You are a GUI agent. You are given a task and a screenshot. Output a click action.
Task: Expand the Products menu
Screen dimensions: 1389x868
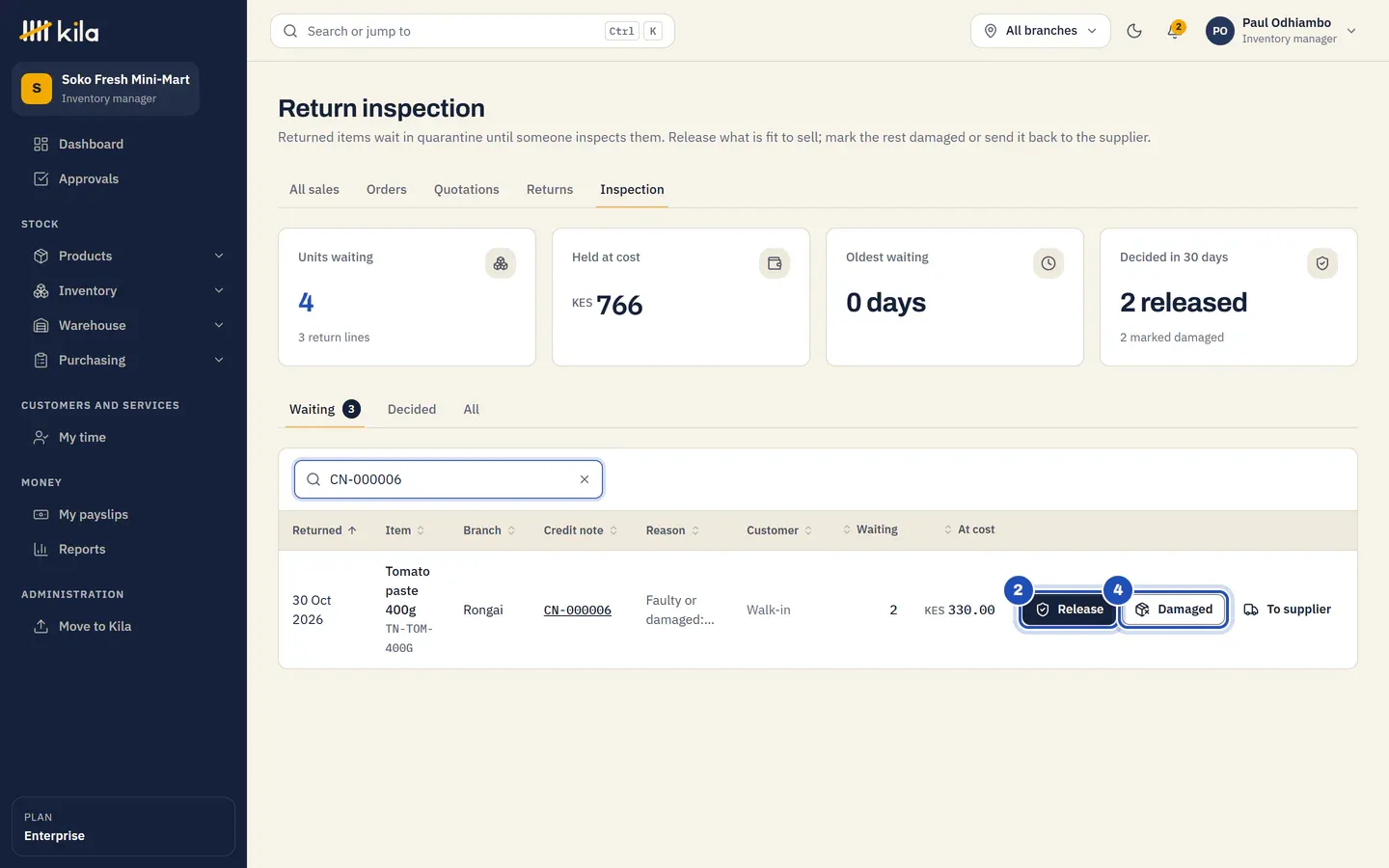(128, 256)
